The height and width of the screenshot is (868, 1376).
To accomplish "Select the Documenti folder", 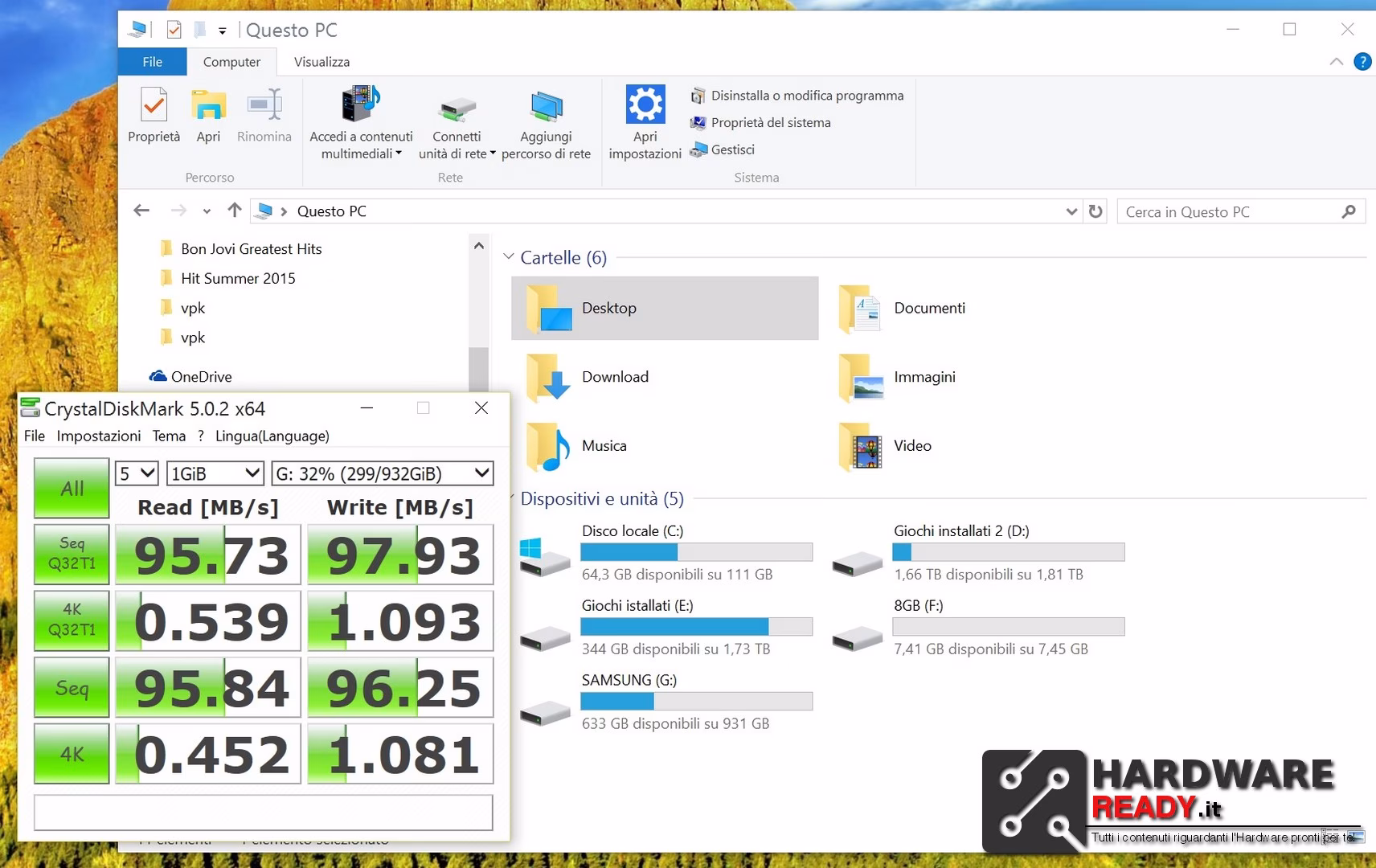I will pyautogui.click(x=901, y=308).
